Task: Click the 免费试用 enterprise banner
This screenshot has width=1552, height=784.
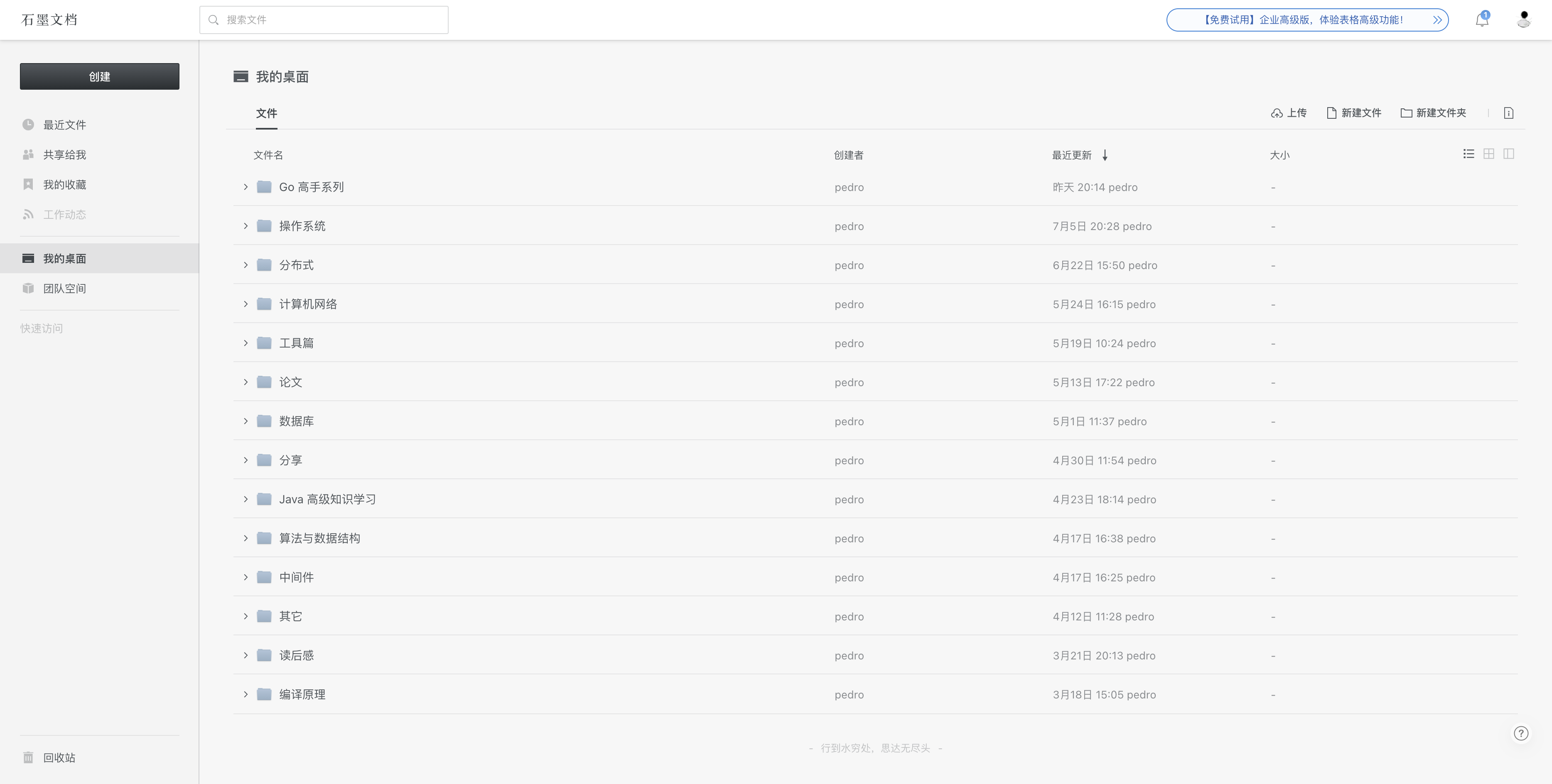Action: point(1307,20)
